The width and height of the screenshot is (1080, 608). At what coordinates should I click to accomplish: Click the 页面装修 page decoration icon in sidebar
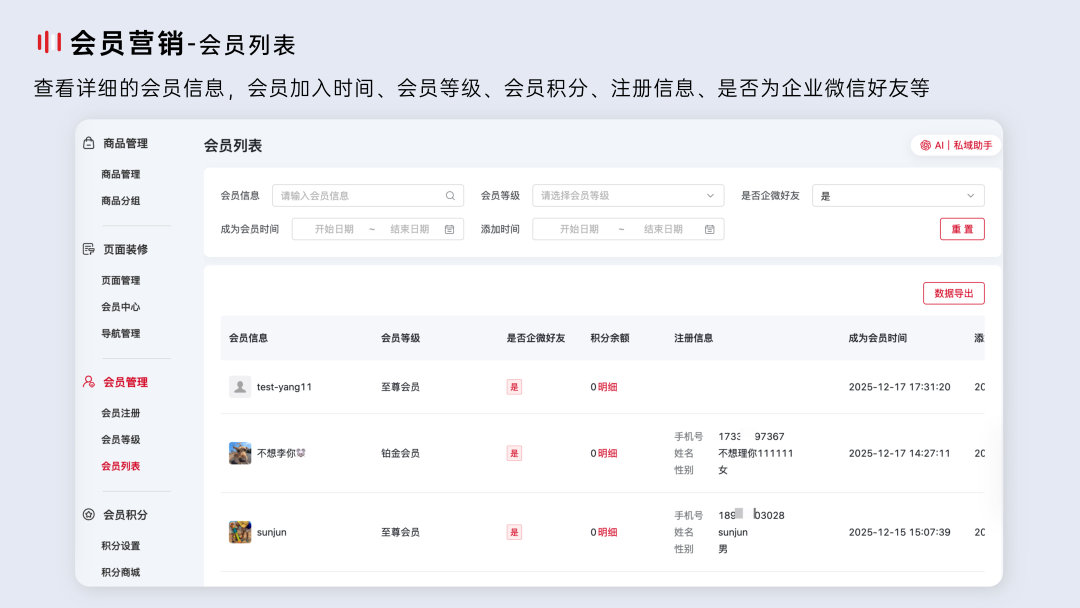click(x=90, y=249)
